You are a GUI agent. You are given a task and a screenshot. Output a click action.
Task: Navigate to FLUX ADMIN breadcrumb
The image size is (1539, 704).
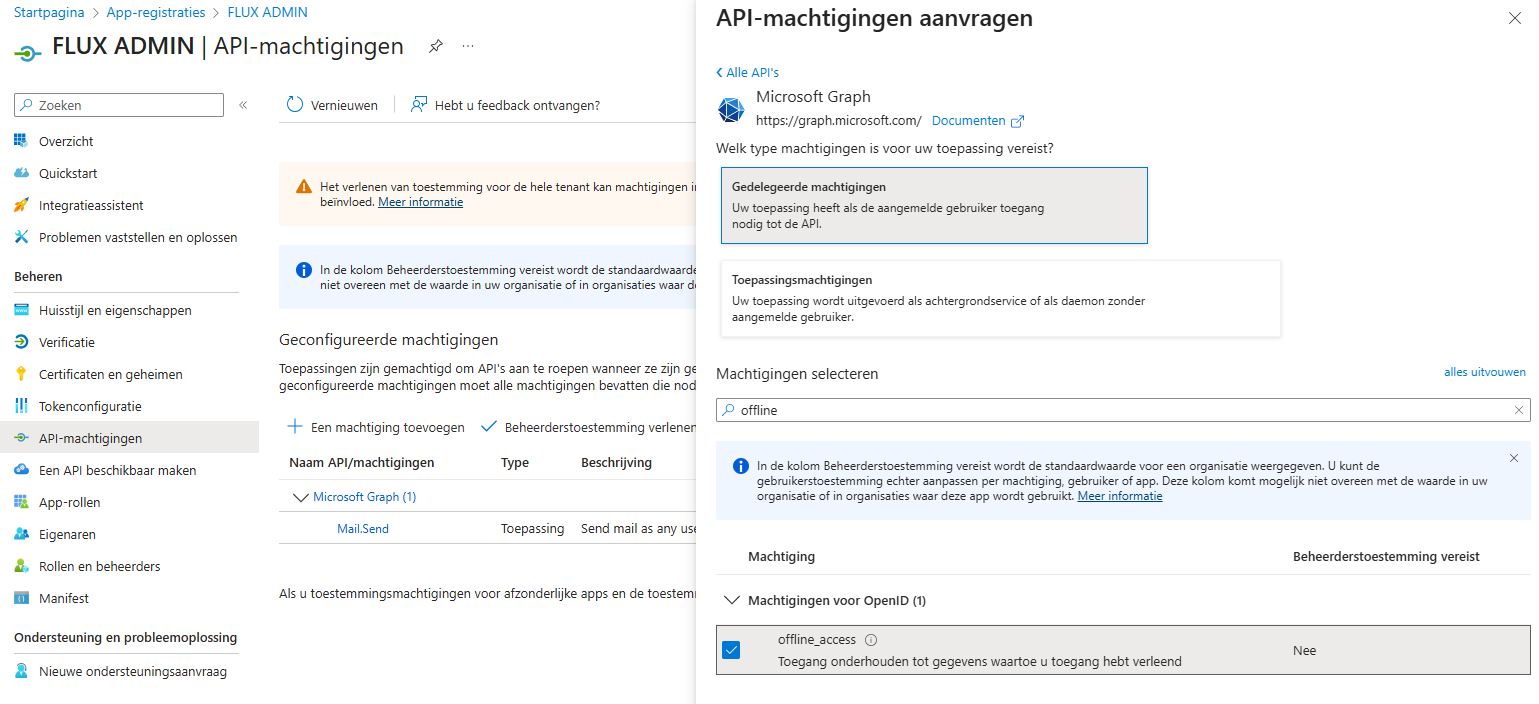coord(268,13)
